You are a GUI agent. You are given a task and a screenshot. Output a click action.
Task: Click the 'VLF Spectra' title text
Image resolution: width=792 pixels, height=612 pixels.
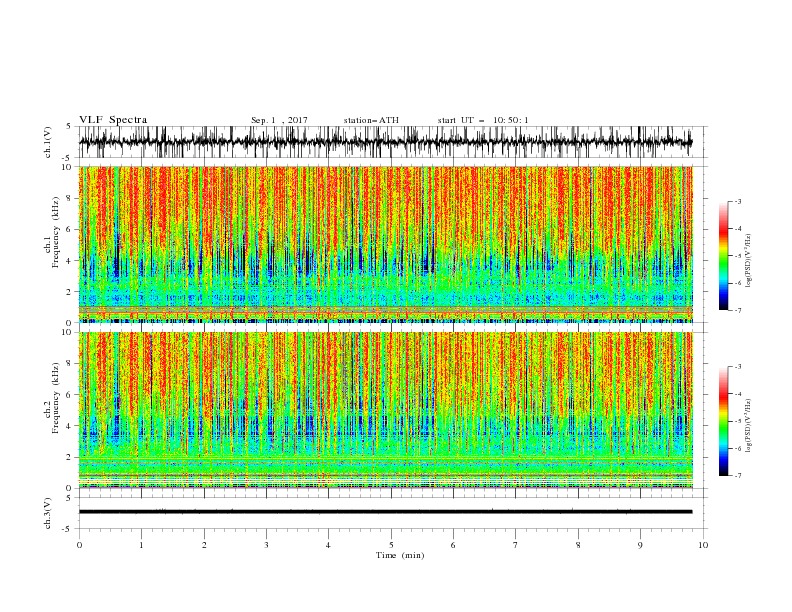[113, 120]
